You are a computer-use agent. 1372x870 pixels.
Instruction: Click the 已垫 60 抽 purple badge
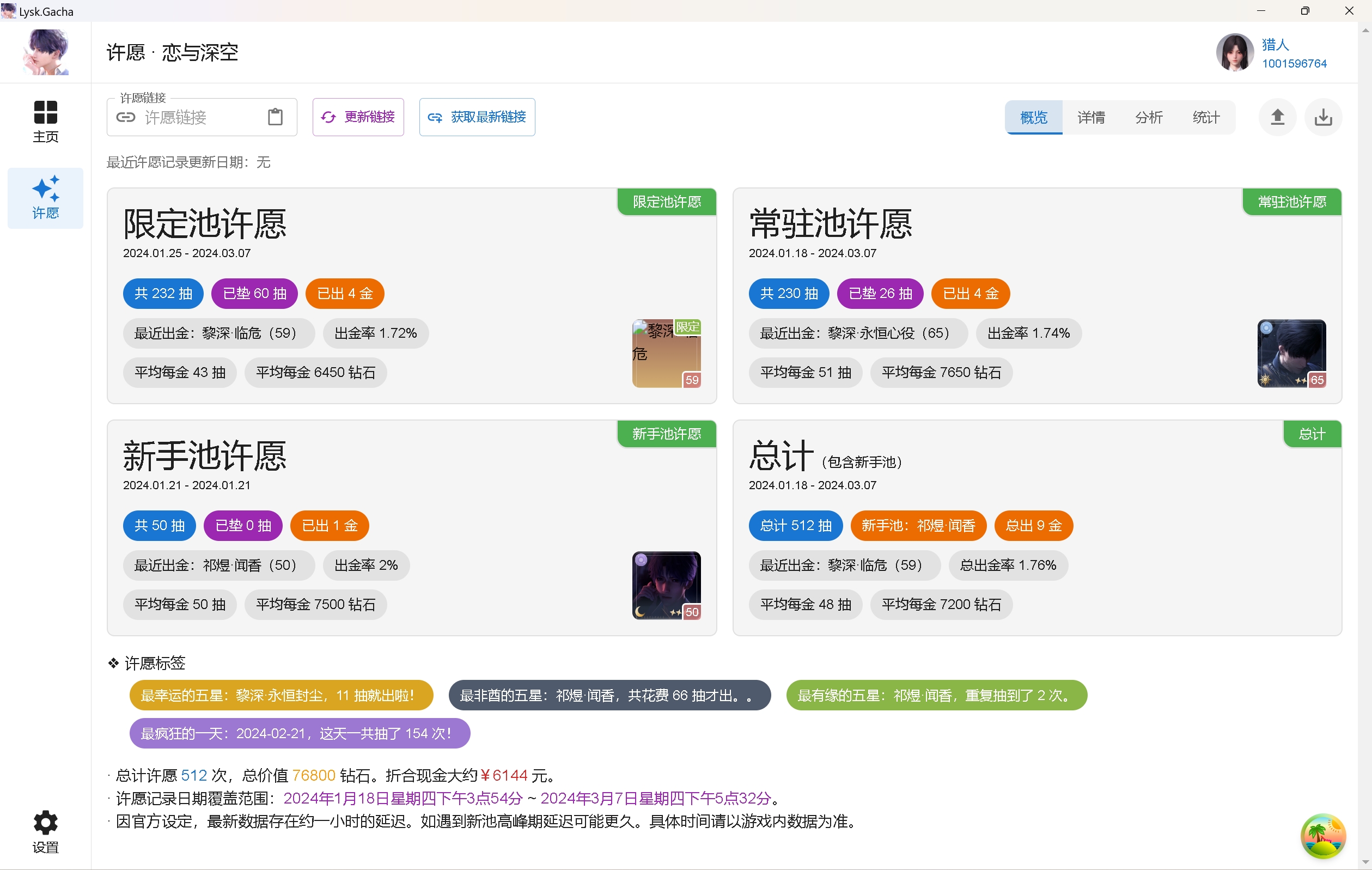tap(254, 294)
